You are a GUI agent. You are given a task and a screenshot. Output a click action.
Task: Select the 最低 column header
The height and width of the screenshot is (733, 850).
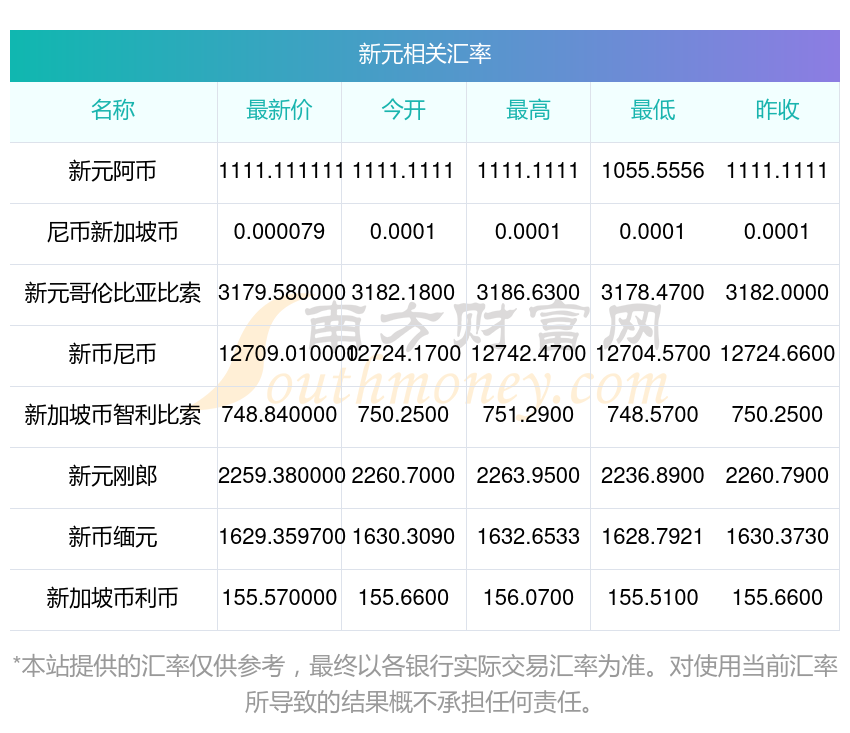pyautogui.click(x=653, y=110)
